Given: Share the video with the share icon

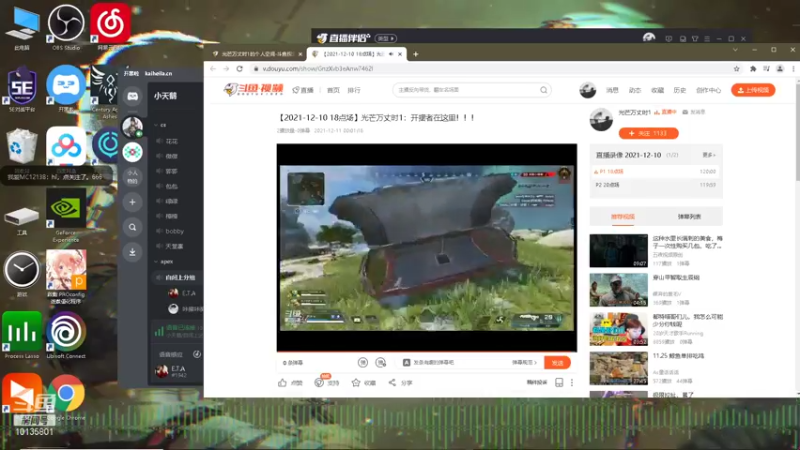Looking at the screenshot, I should pos(392,382).
